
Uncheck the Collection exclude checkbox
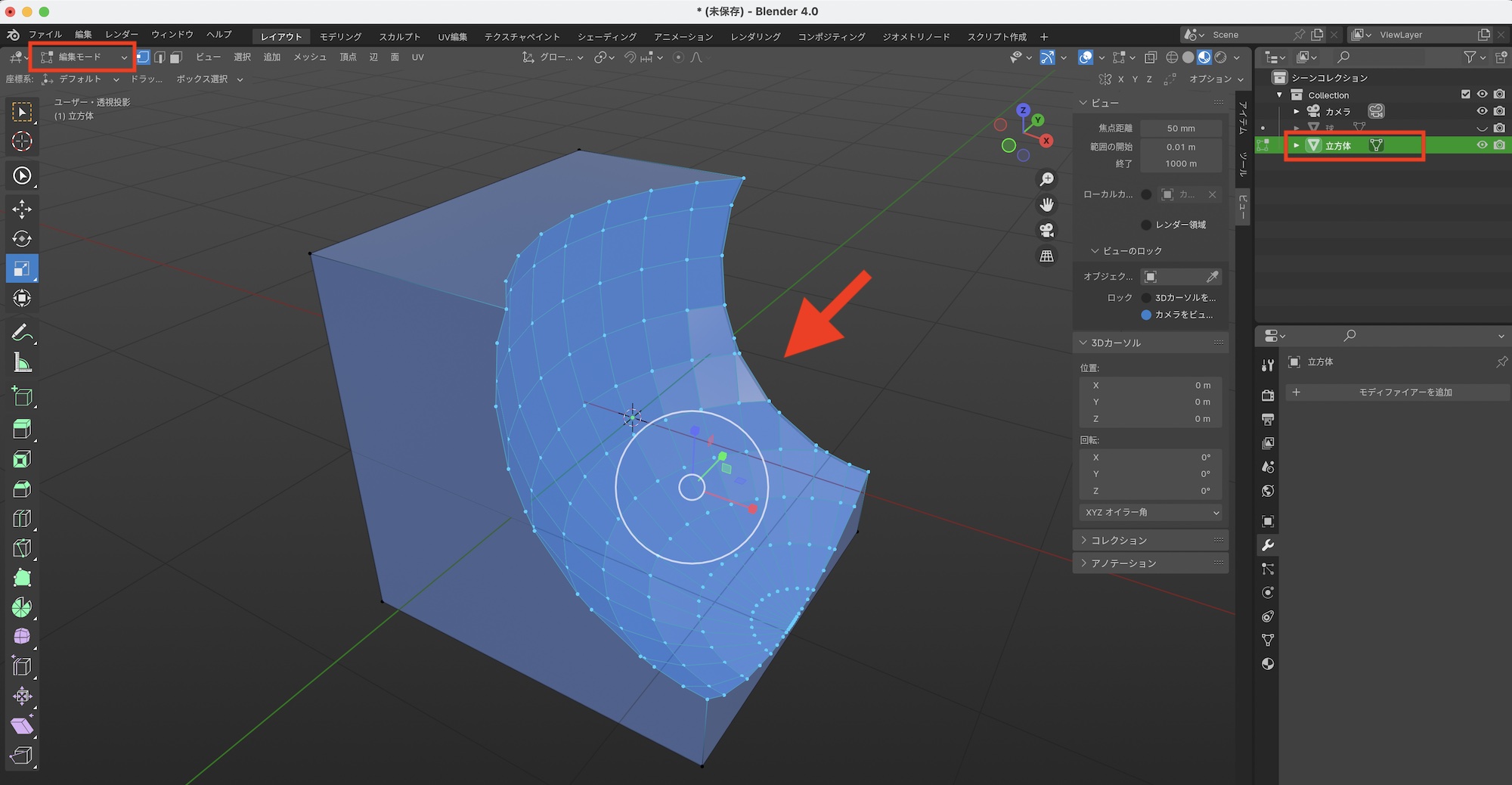click(1466, 95)
